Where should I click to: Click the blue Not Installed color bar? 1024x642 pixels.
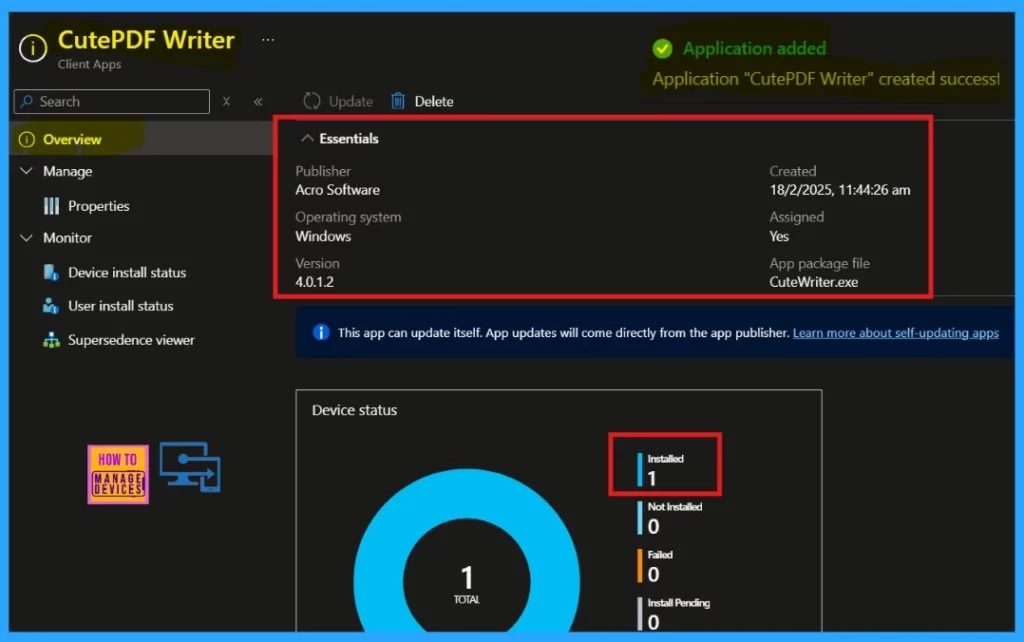pyautogui.click(x=640, y=517)
